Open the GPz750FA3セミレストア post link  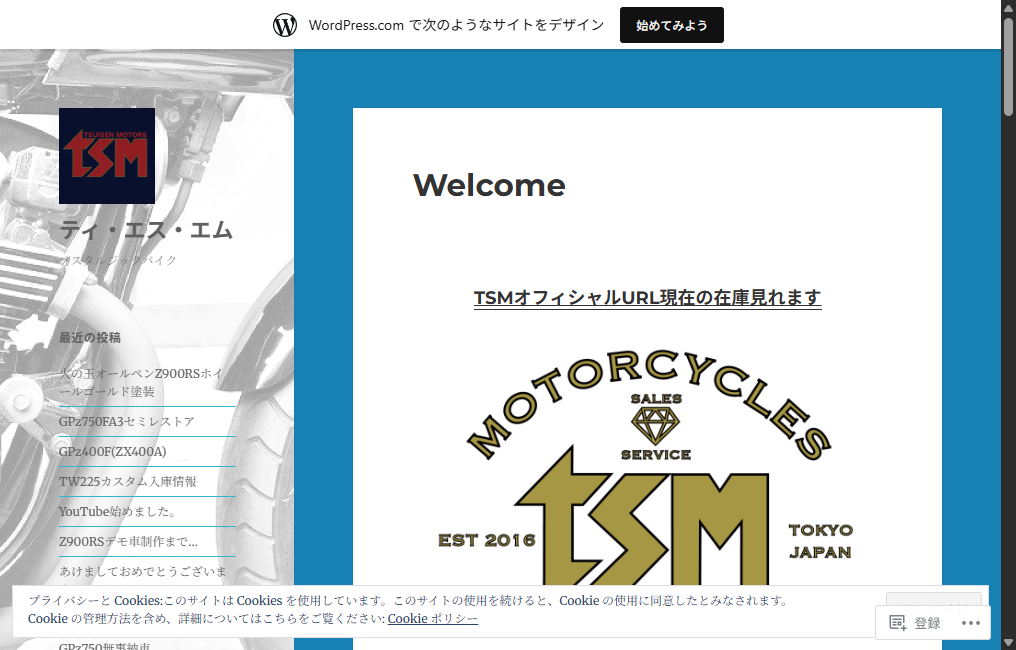(x=126, y=422)
